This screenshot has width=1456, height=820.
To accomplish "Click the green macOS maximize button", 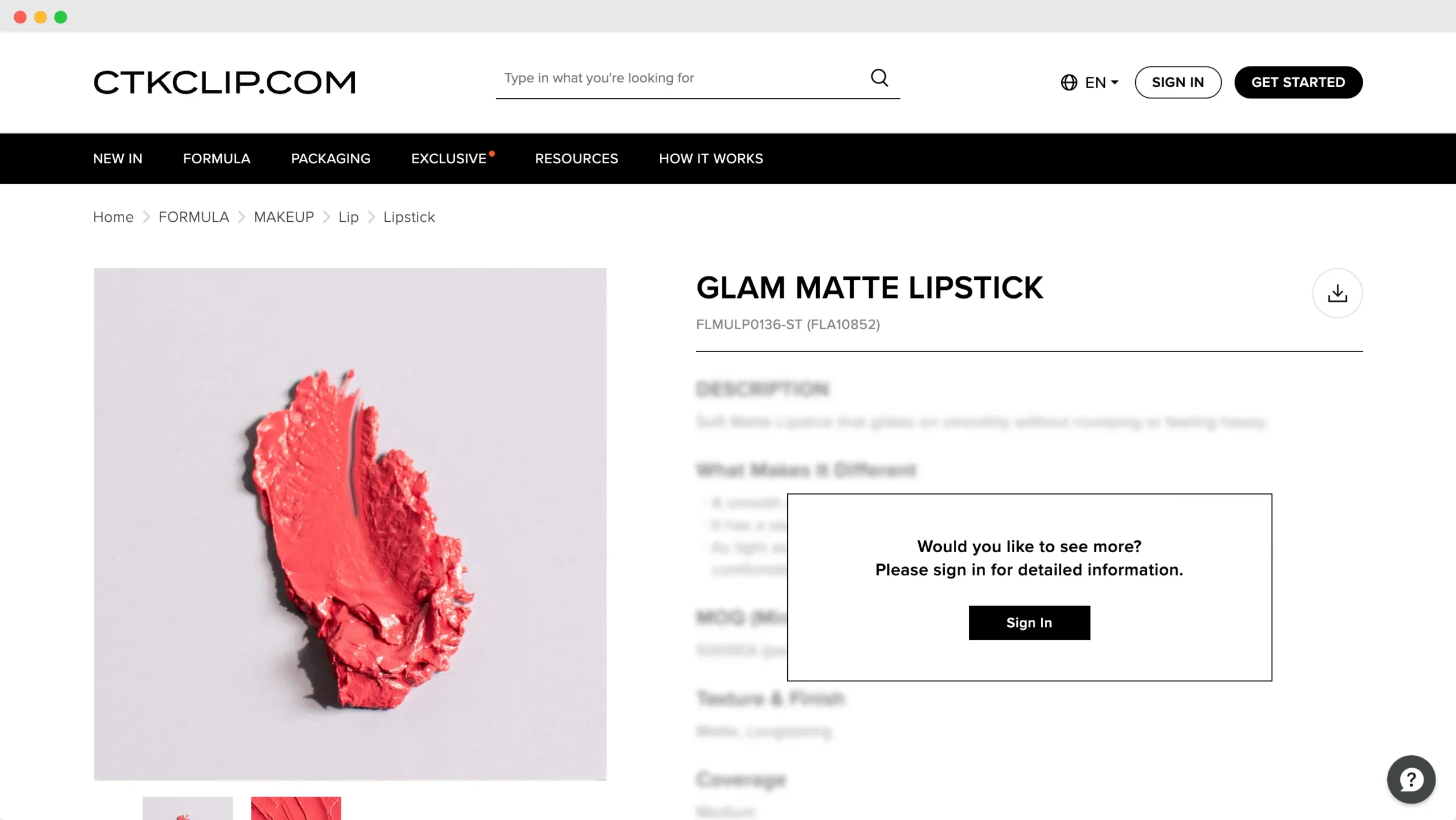I will coord(61,17).
